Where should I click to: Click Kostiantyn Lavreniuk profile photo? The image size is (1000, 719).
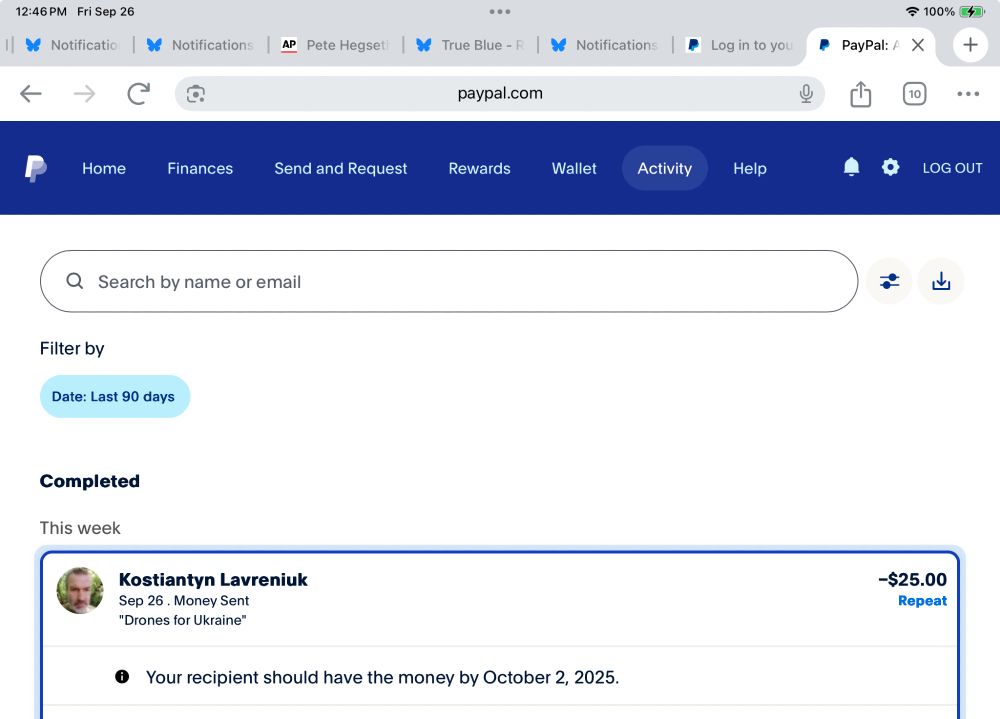click(x=80, y=590)
